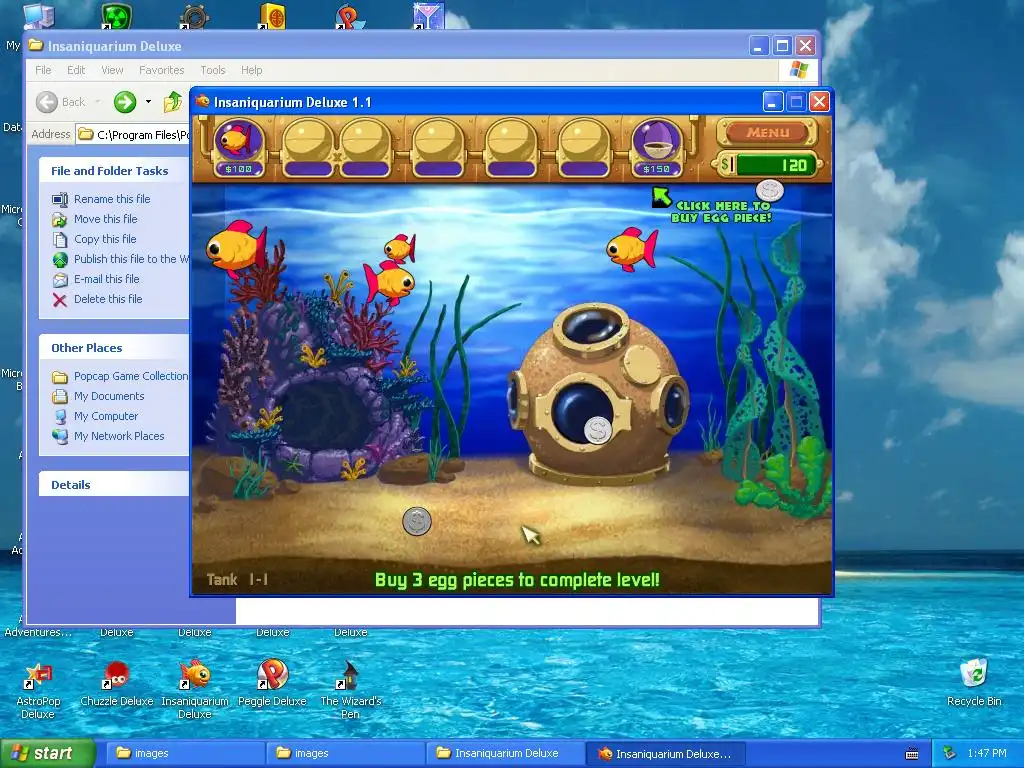Select the gear desktop icon at top
Screen dimensions: 1024x768
[194, 16]
